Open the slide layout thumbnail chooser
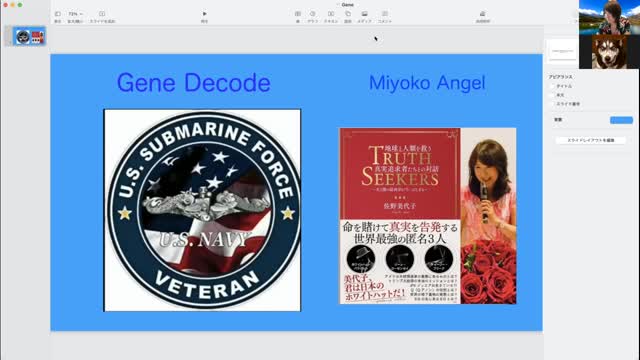The image size is (640, 360). [x=562, y=51]
